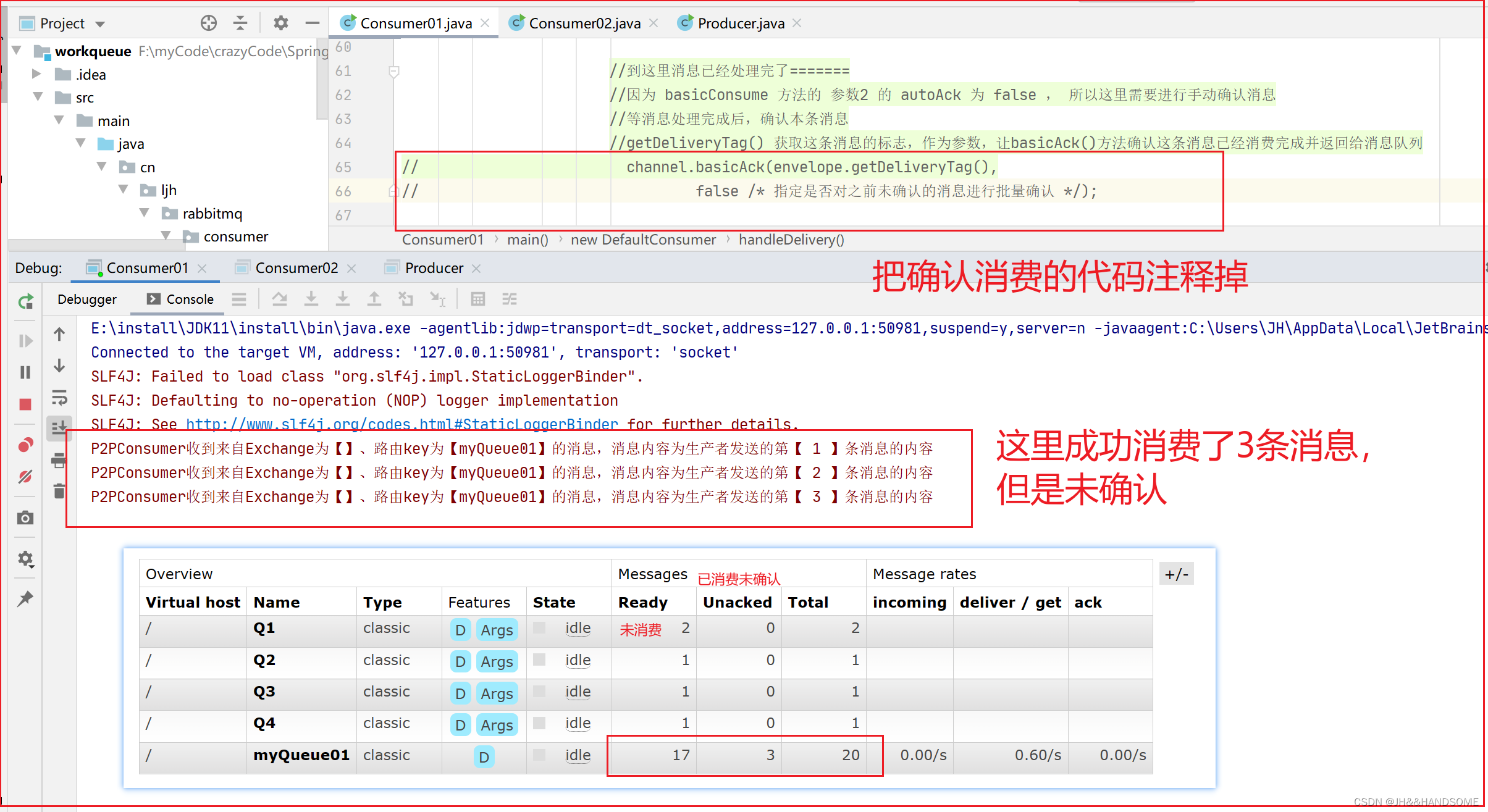The width and height of the screenshot is (1488, 812).
Task: Pause the running program
Action: click(25, 372)
